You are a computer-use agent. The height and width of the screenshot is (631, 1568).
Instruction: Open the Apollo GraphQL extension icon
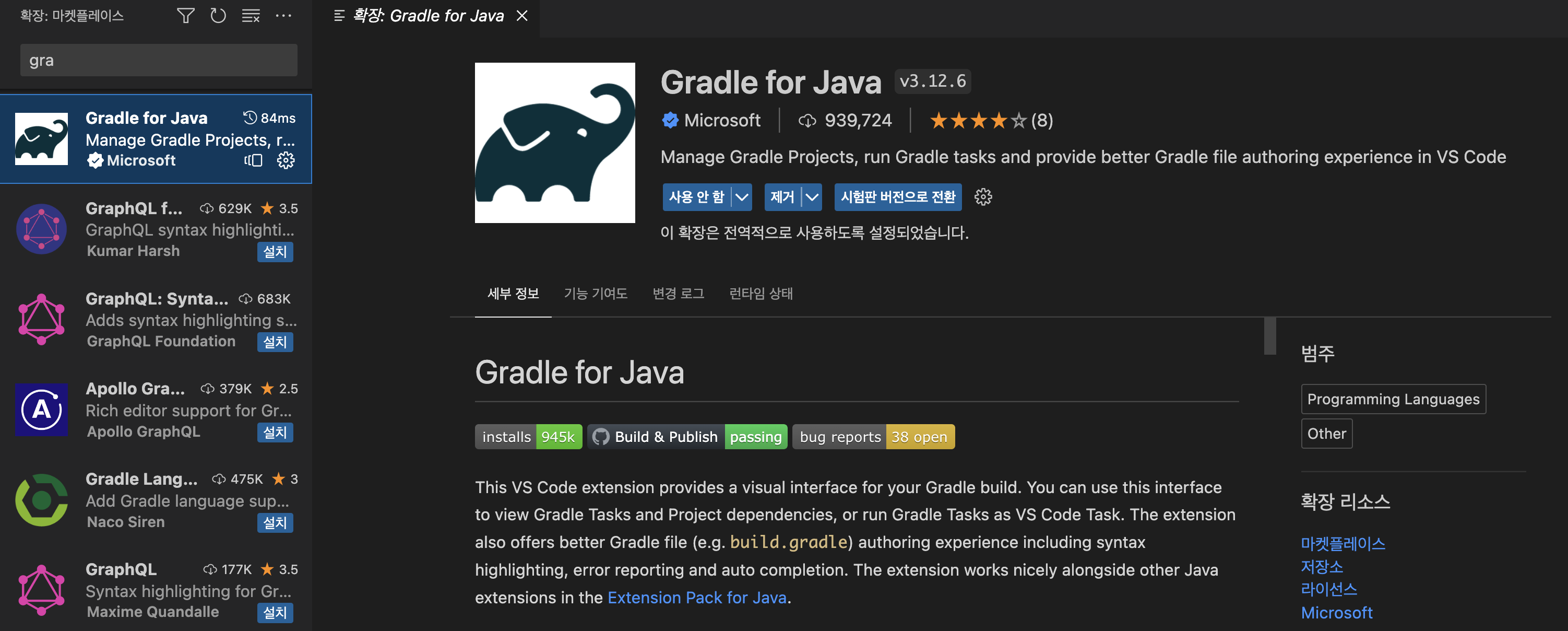click(x=41, y=410)
